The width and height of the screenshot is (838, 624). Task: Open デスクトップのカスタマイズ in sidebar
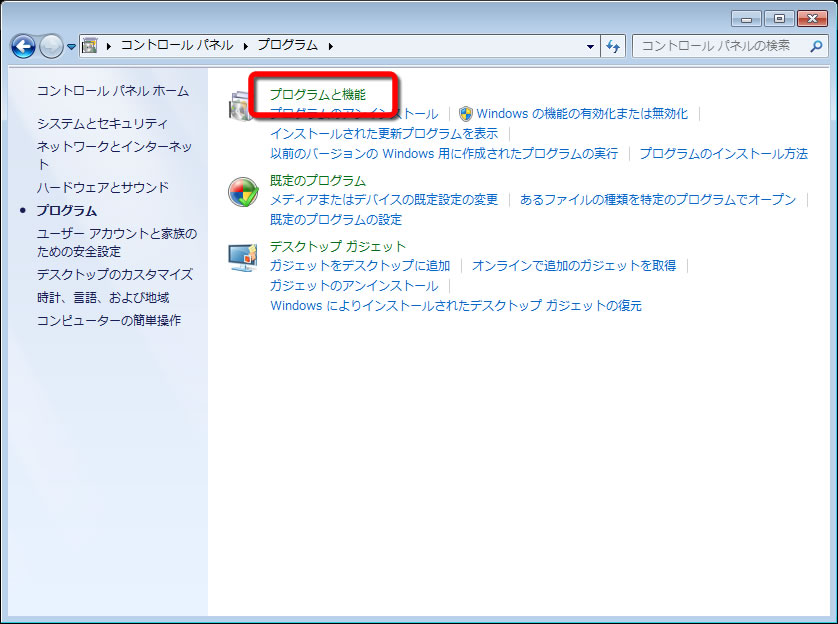pyautogui.click(x=115, y=275)
